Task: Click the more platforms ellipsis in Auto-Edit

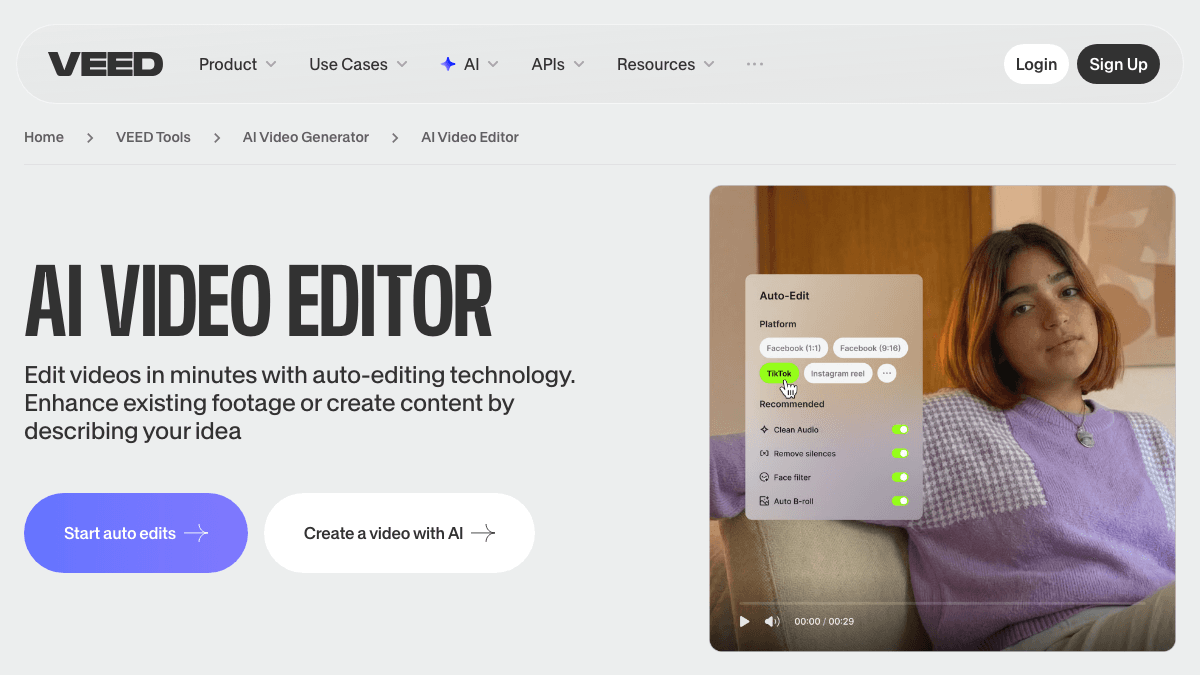Action: [887, 373]
